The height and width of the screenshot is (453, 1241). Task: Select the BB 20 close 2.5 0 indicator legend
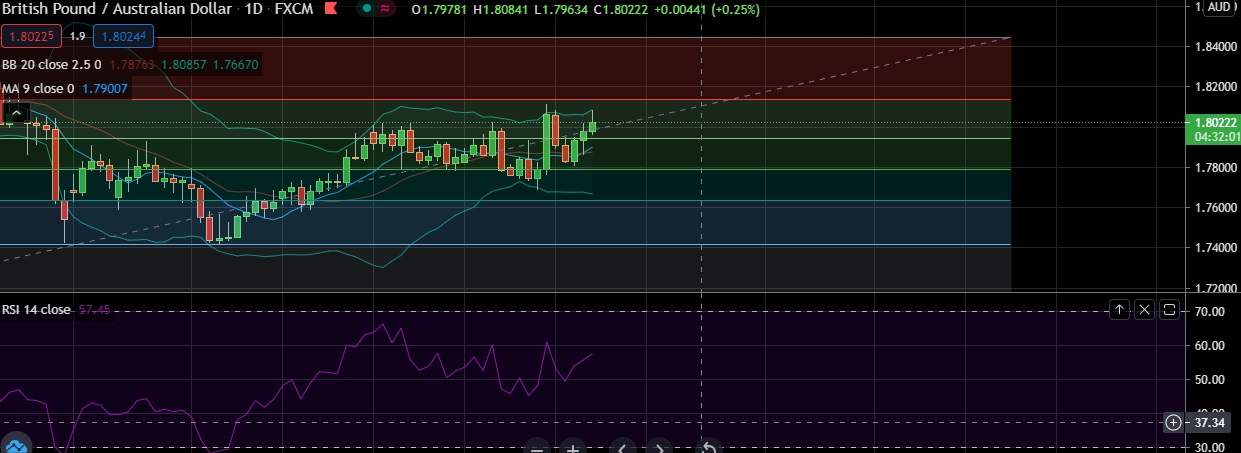pos(52,64)
